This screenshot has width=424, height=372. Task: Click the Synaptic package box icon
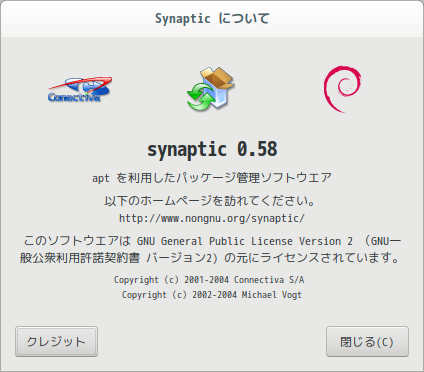pos(211,89)
